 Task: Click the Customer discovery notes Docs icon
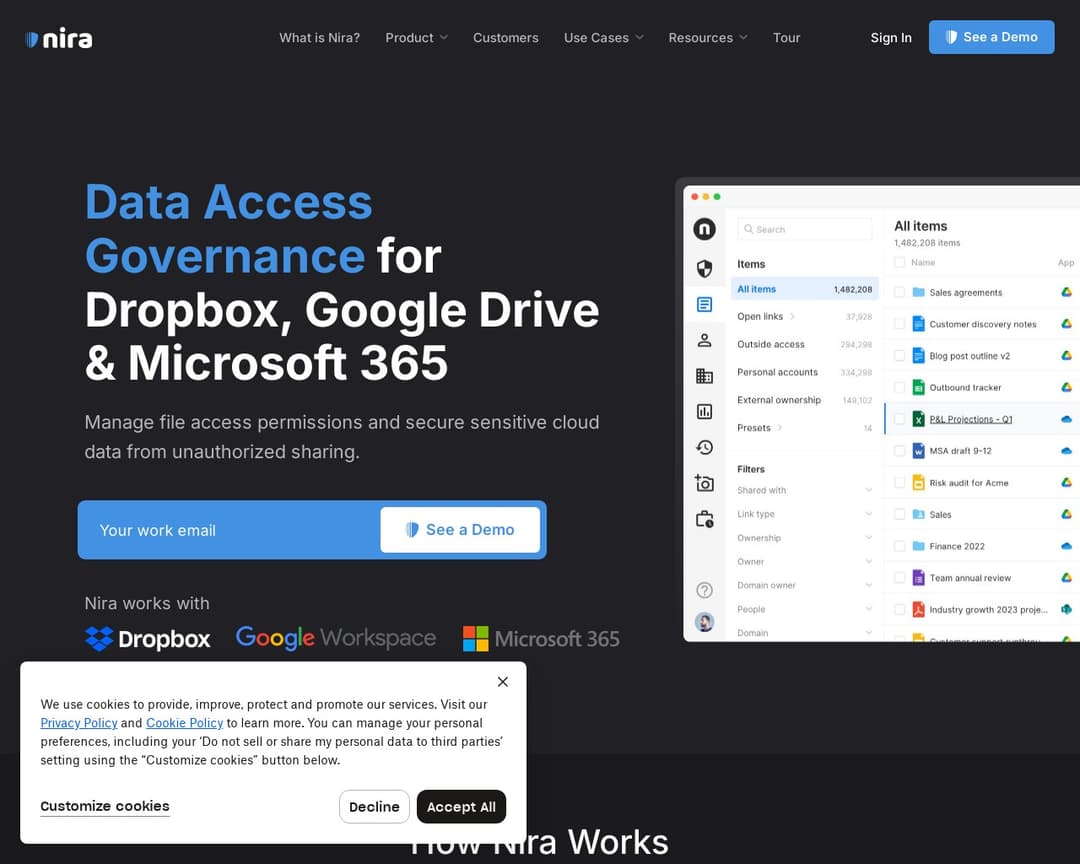918,324
